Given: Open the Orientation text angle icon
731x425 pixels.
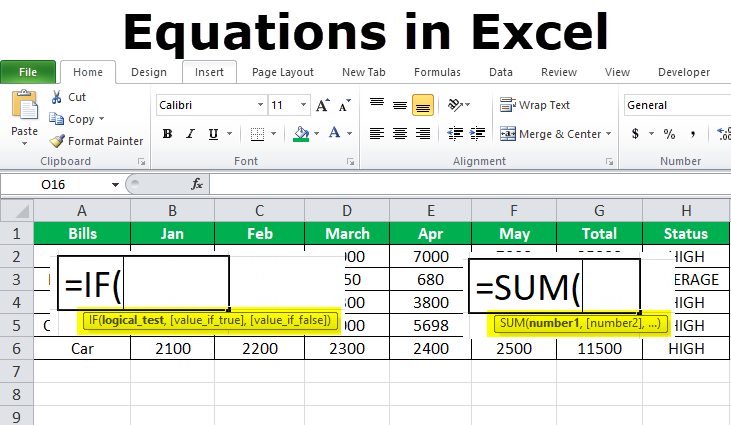Looking at the screenshot, I should click(x=459, y=105).
